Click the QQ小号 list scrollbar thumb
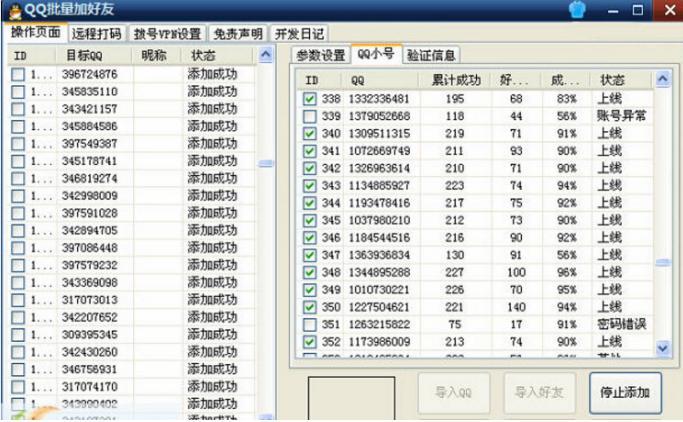The image size is (683, 422). click(663, 262)
